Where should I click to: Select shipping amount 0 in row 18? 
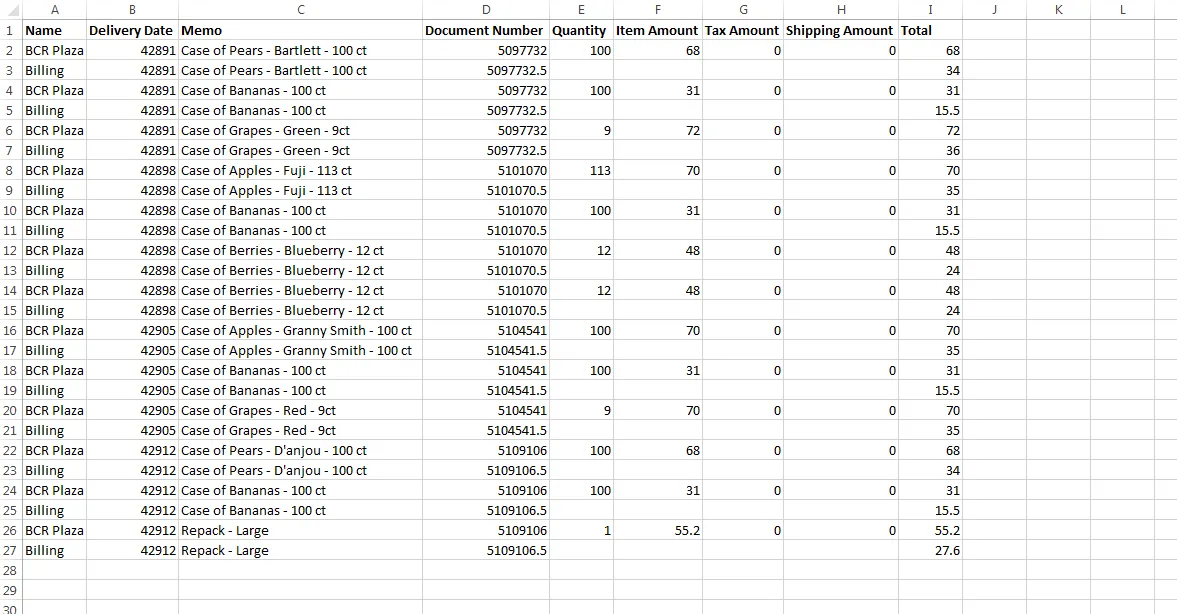(x=841, y=371)
